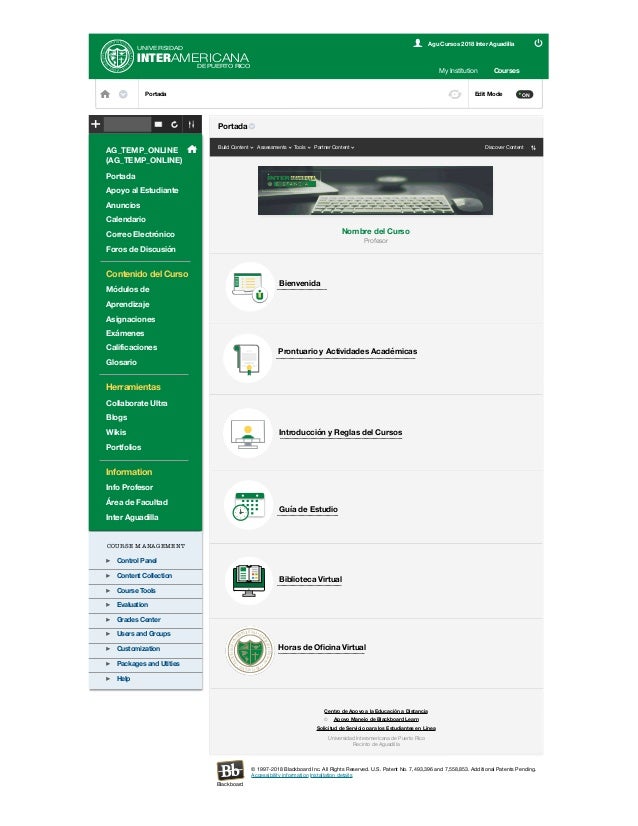Open Área de Facultad menu item
Image resolution: width=638 pixels, height=826 pixels.
[136, 502]
